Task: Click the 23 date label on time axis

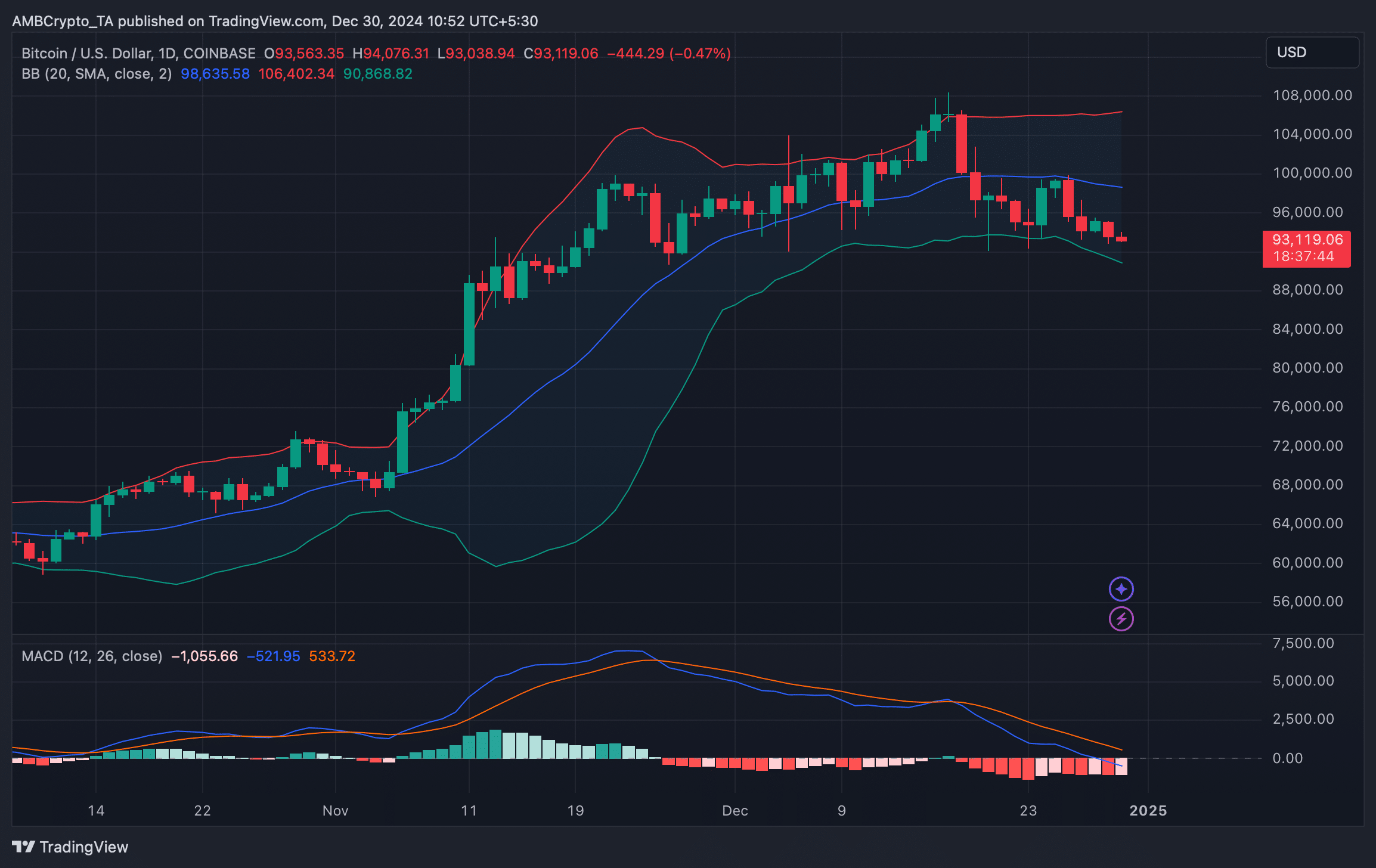Action: tap(1028, 811)
